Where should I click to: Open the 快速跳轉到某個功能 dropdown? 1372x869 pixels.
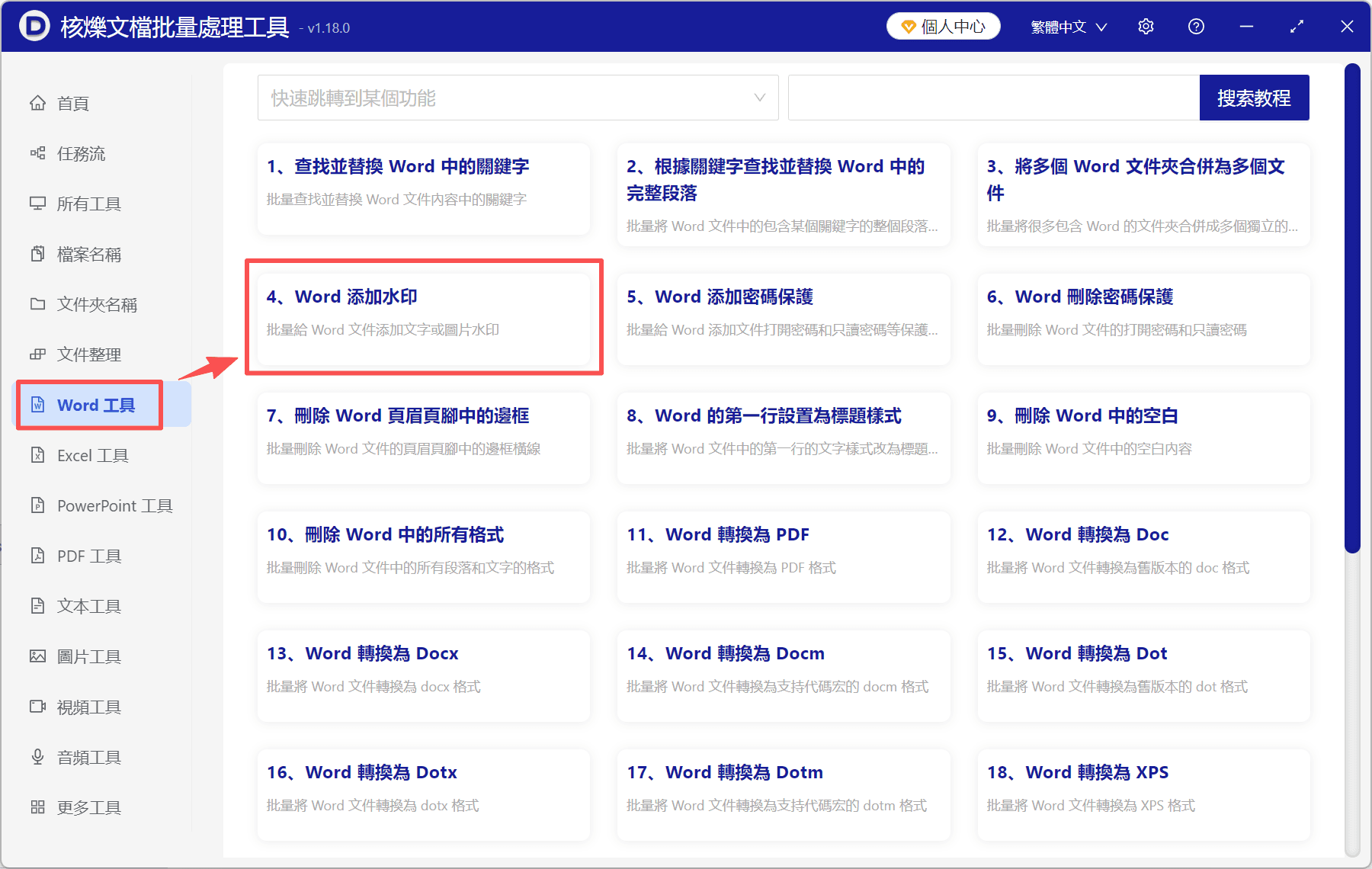tap(518, 98)
